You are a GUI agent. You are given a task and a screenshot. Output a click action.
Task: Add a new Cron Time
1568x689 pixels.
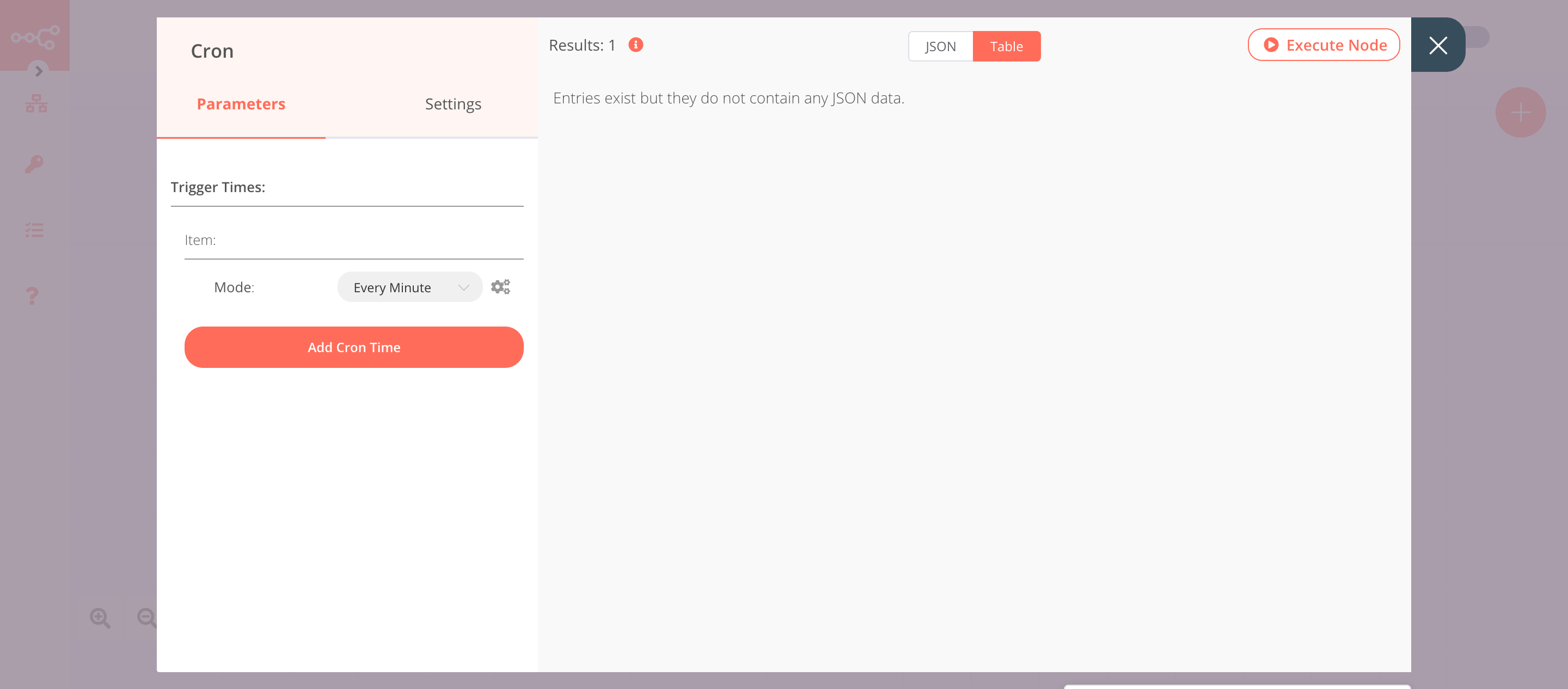(x=354, y=347)
